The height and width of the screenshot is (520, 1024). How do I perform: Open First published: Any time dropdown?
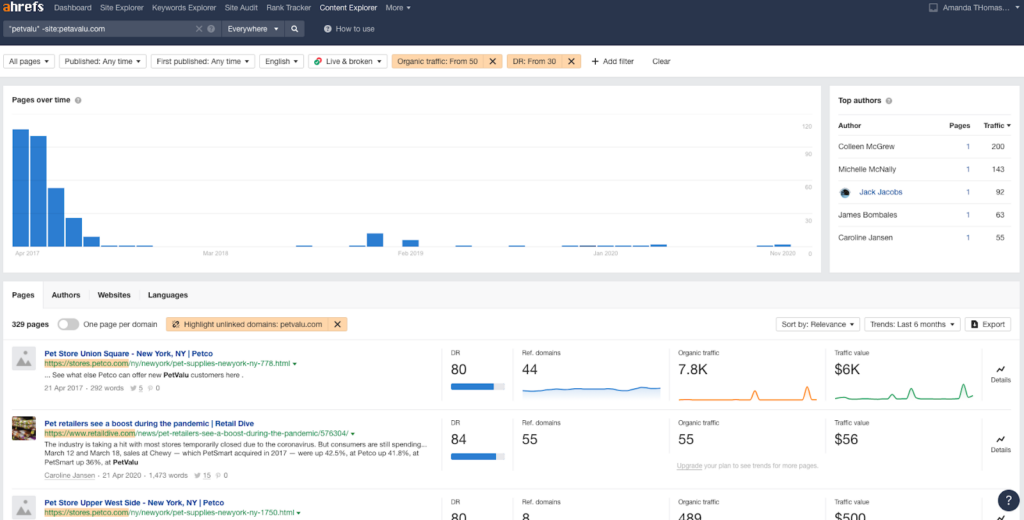click(203, 61)
